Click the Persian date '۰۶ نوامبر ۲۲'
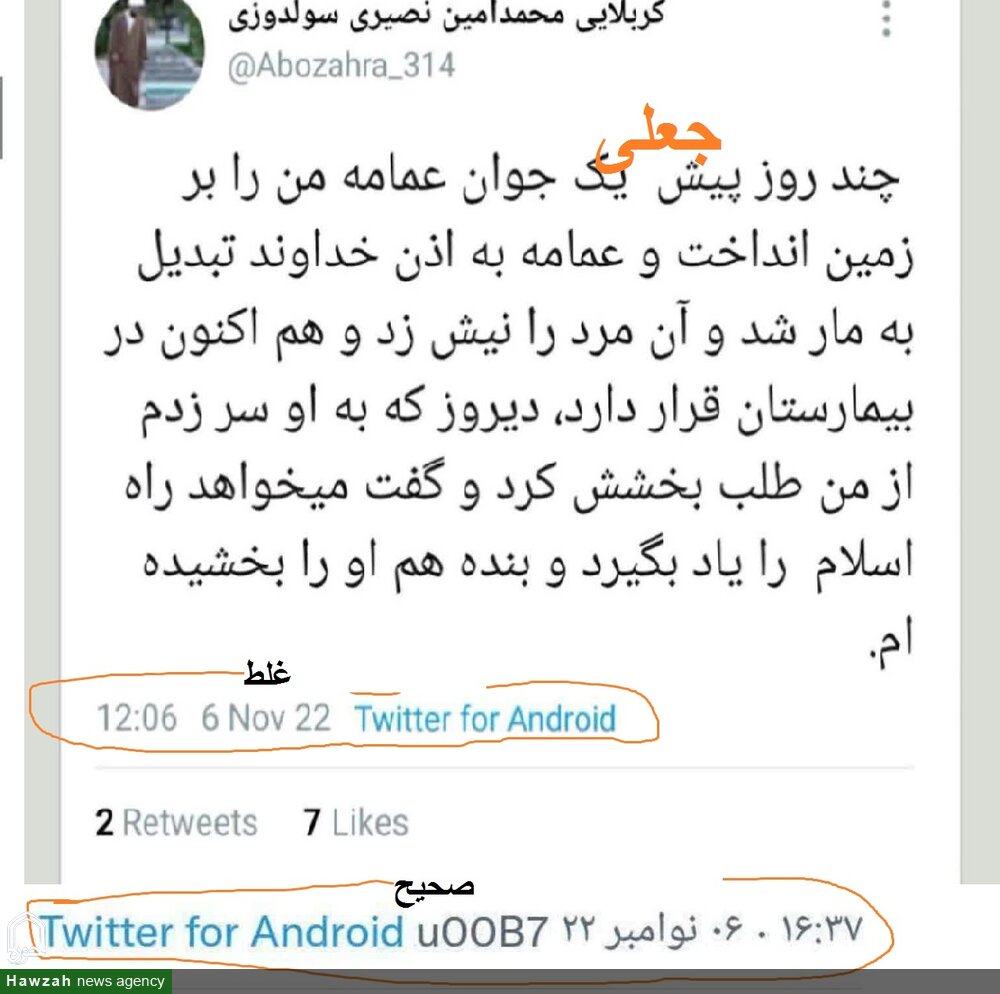 [x=652, y=932]
